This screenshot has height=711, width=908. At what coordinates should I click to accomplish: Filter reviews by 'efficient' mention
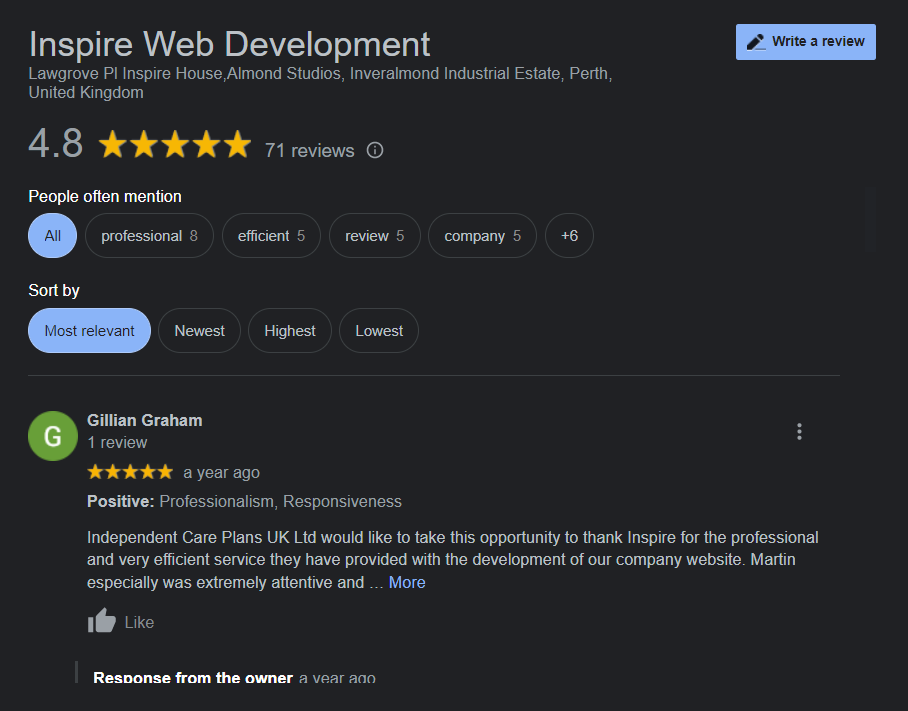pyautogui.click(x=271, y=236)
